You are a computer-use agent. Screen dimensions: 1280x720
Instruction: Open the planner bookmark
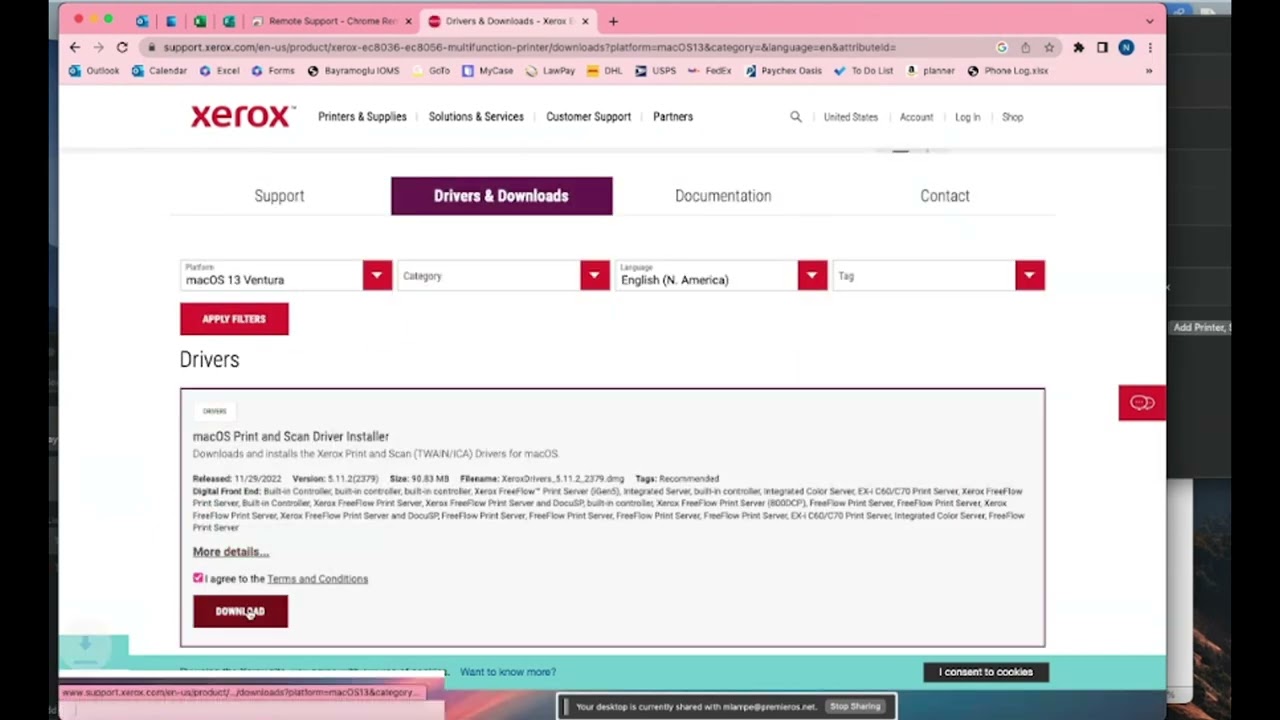[x=931, y=71]
